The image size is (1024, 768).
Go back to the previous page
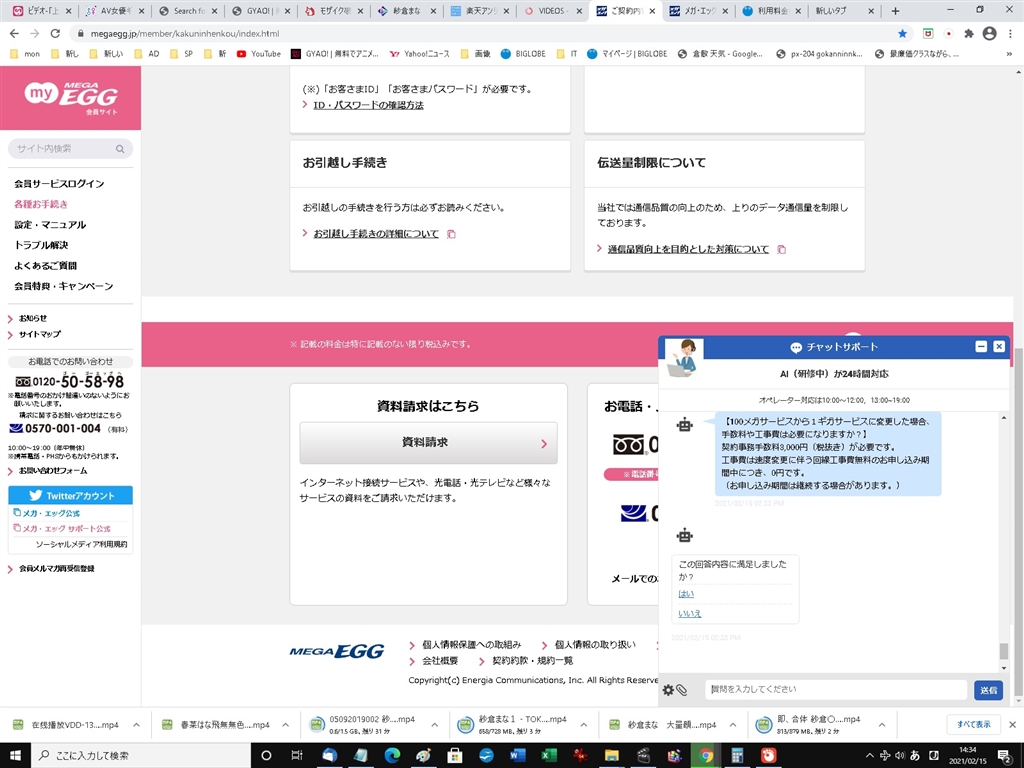pyautogui.click(x=14, y=33)
